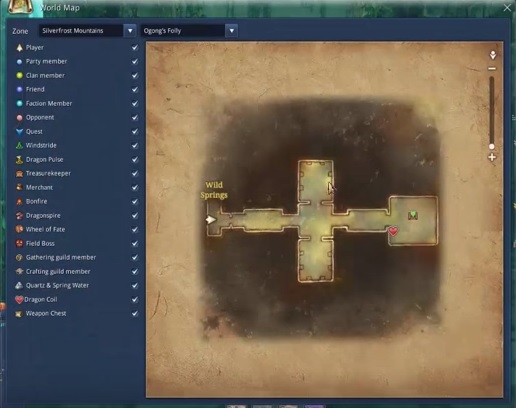Click the Dragon Coil heart legend icon
This screenshot has height=409, width=516.
19,299
